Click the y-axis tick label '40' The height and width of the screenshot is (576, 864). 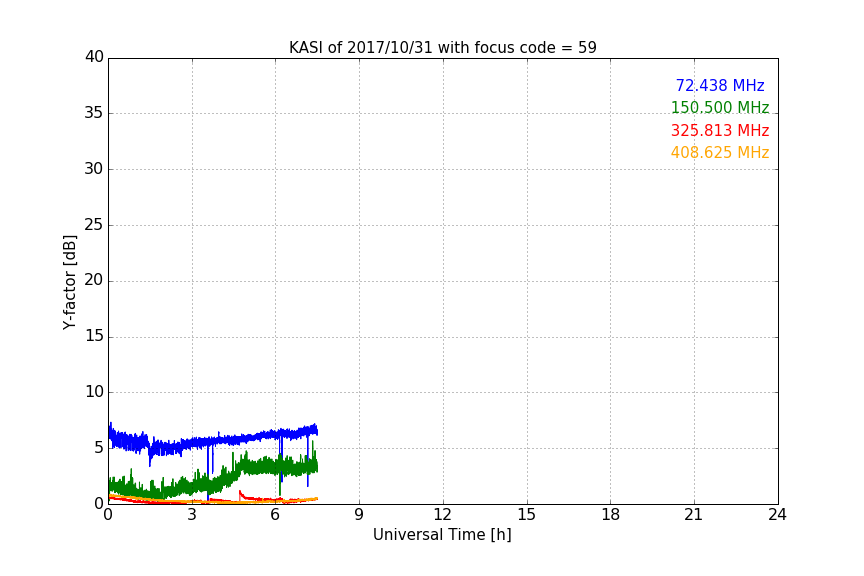(x=94, y=57)
